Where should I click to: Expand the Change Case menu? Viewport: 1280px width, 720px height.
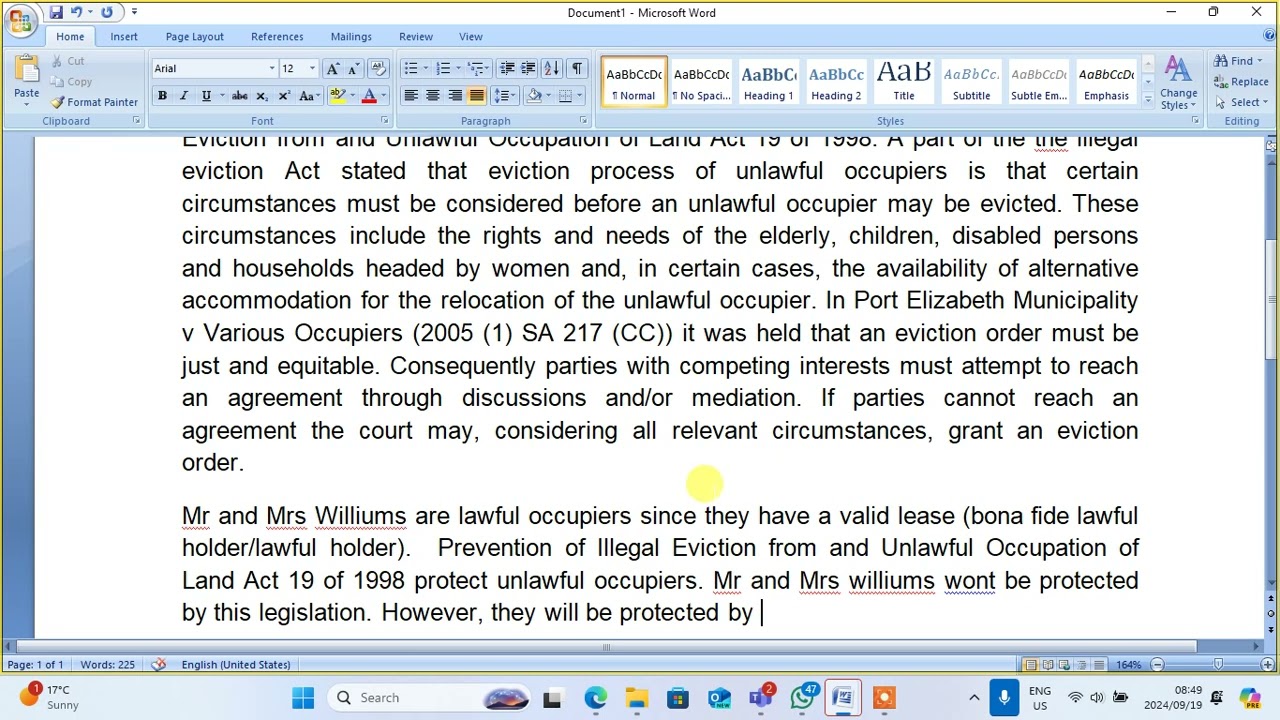(x=310, y=96)
